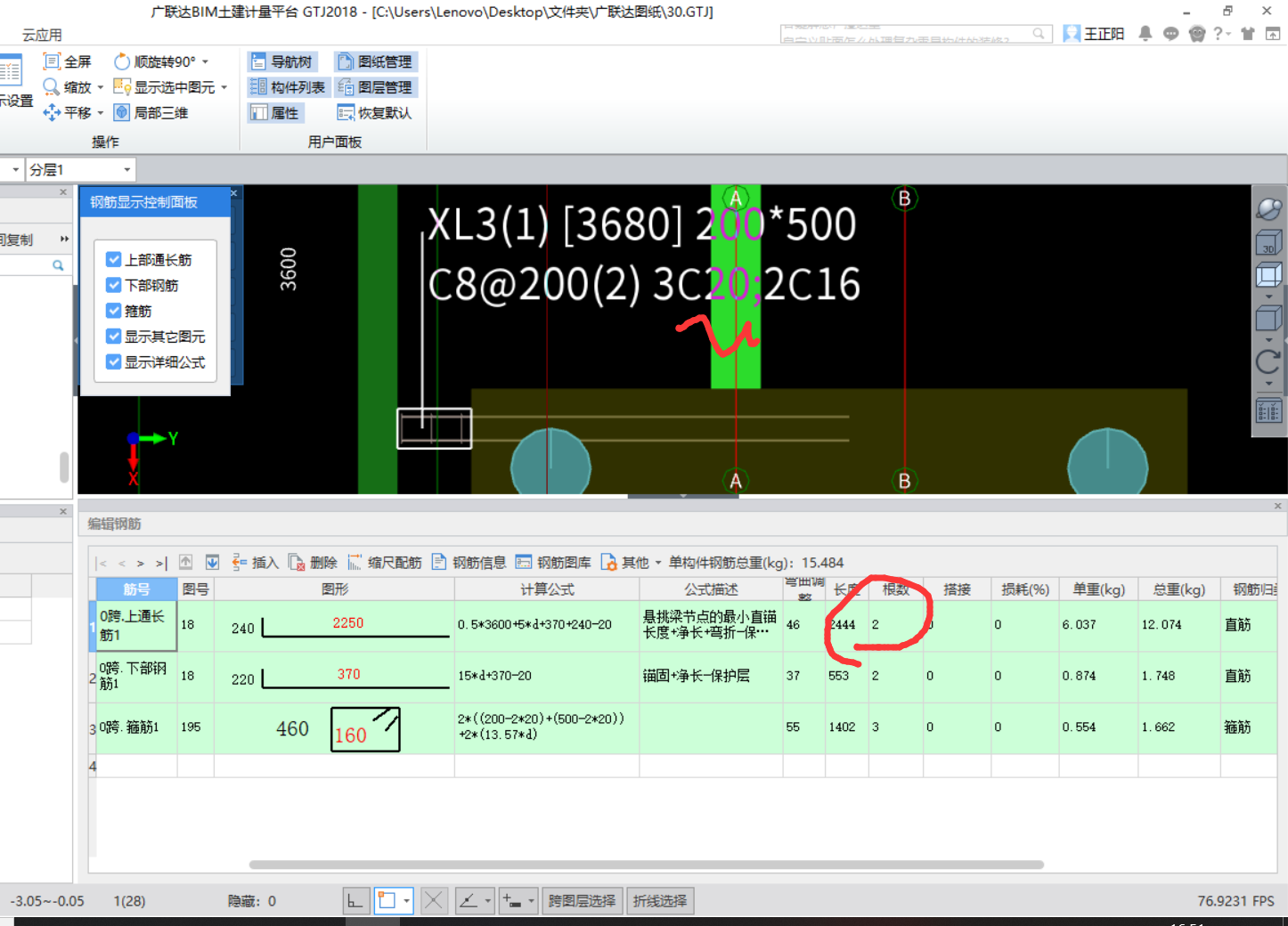Image resolution: width=1288 pixels, height=926 pixels.
Task: Click the move-up arrow icon in rebar toolbar
Action: click(x=185, y=562)
